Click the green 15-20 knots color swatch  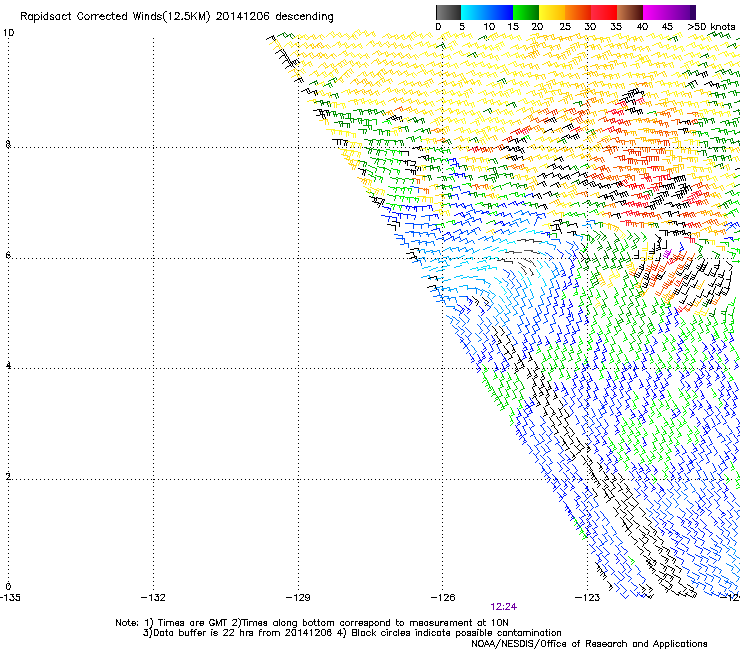tap(526, 12)
